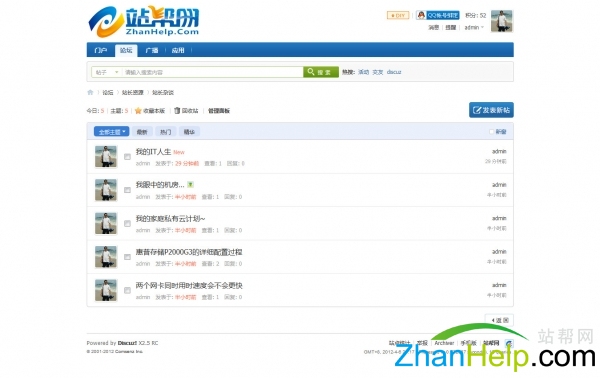Click the star favorite-this-board icon
Screen dimensions: 600x378
point(138,111)
